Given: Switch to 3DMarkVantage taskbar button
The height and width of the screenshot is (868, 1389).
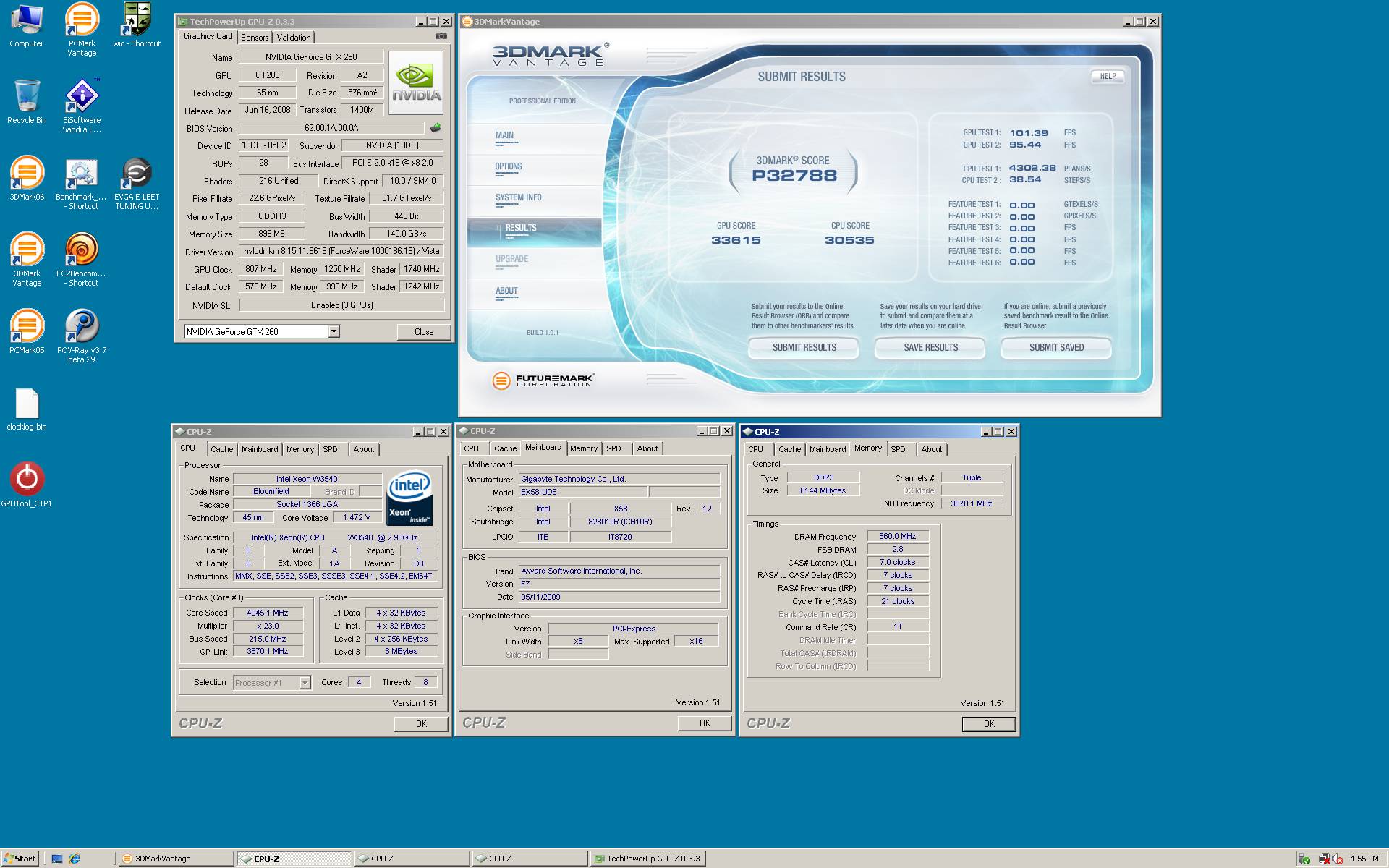Looking at the screenshot, I should 177,859.
